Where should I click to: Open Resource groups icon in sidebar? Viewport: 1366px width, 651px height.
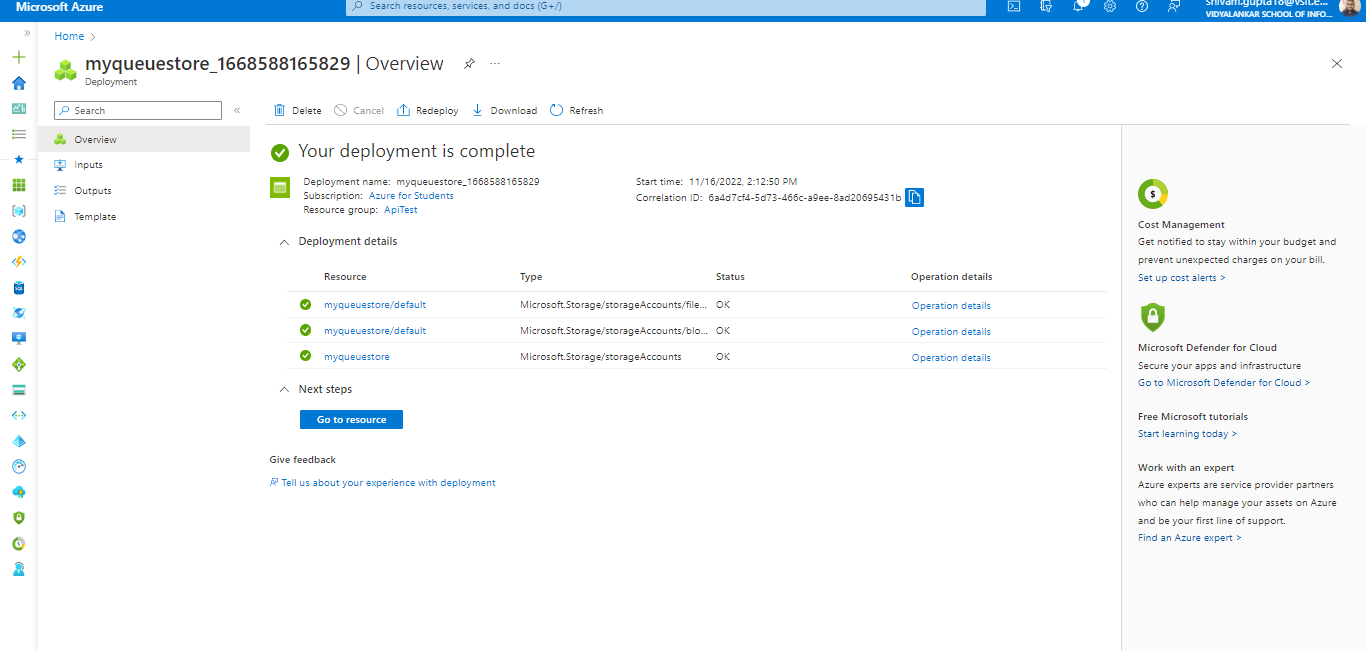(x=18, y=211)
